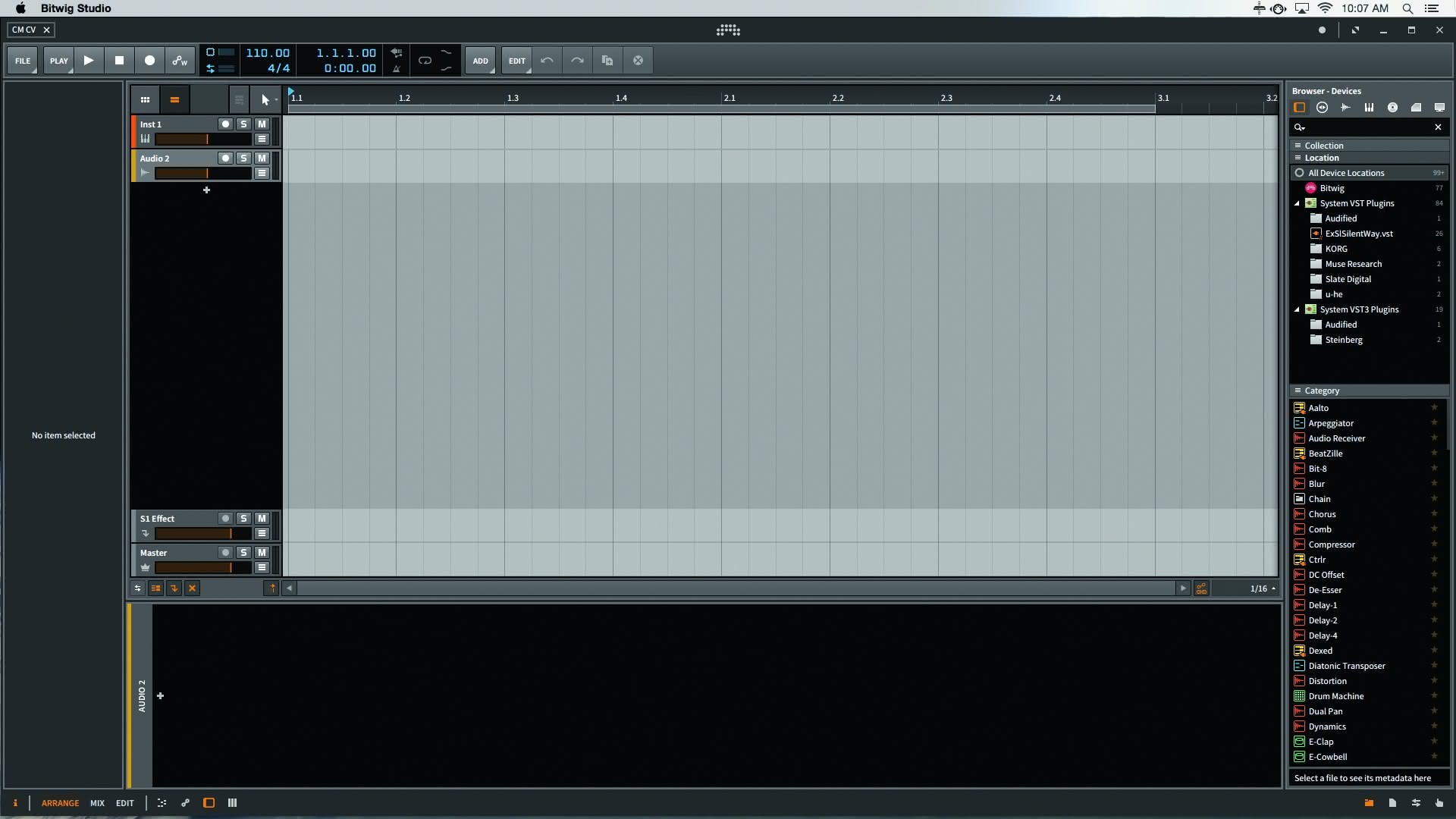Open the EDIT menu in the toolbar
Viewport: 1456px width, 819px height.
coord(517,61)
